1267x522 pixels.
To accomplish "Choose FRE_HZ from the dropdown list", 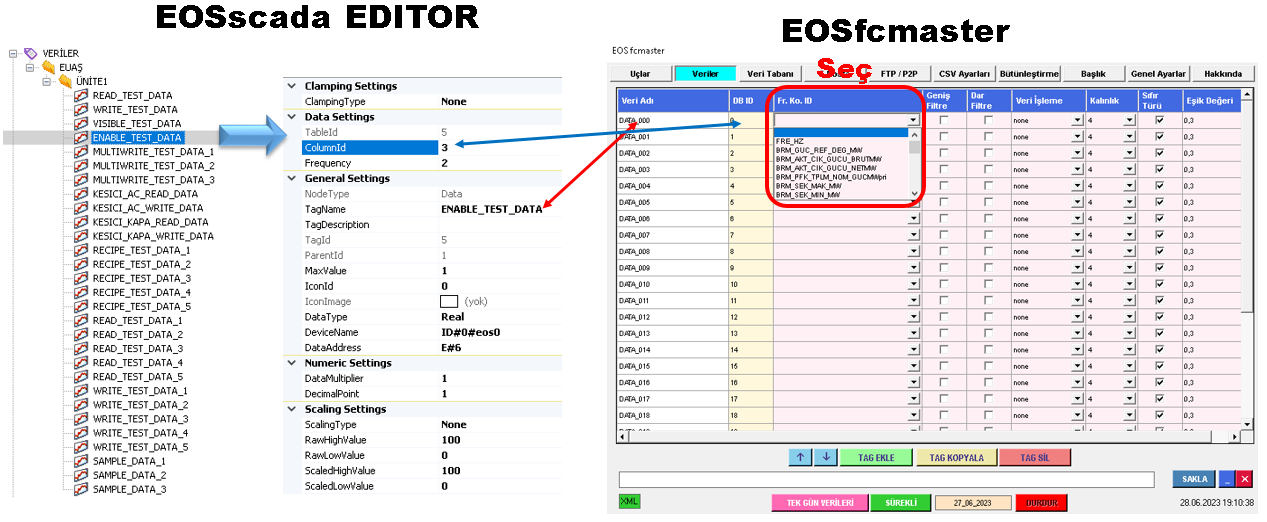I will tap(840, 141).
